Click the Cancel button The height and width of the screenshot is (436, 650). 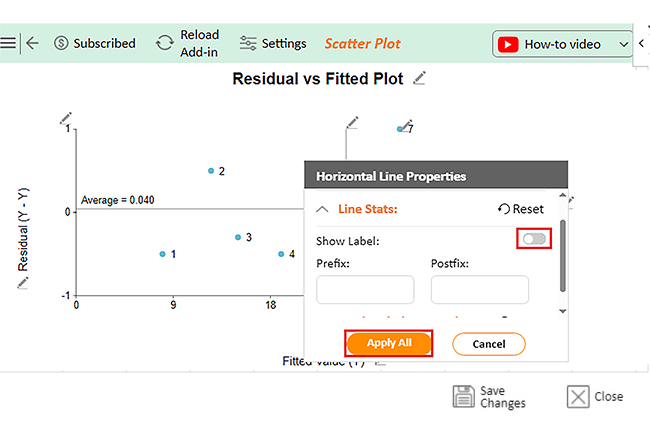(x=489, y=344)
